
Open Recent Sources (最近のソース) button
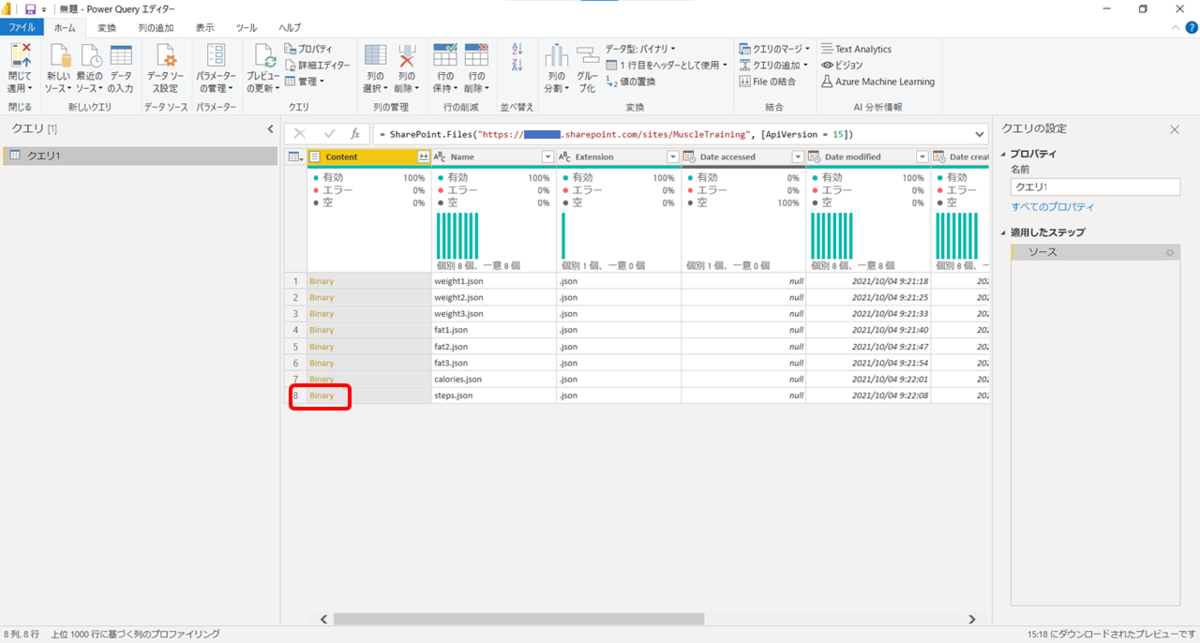tap(90, 69)
